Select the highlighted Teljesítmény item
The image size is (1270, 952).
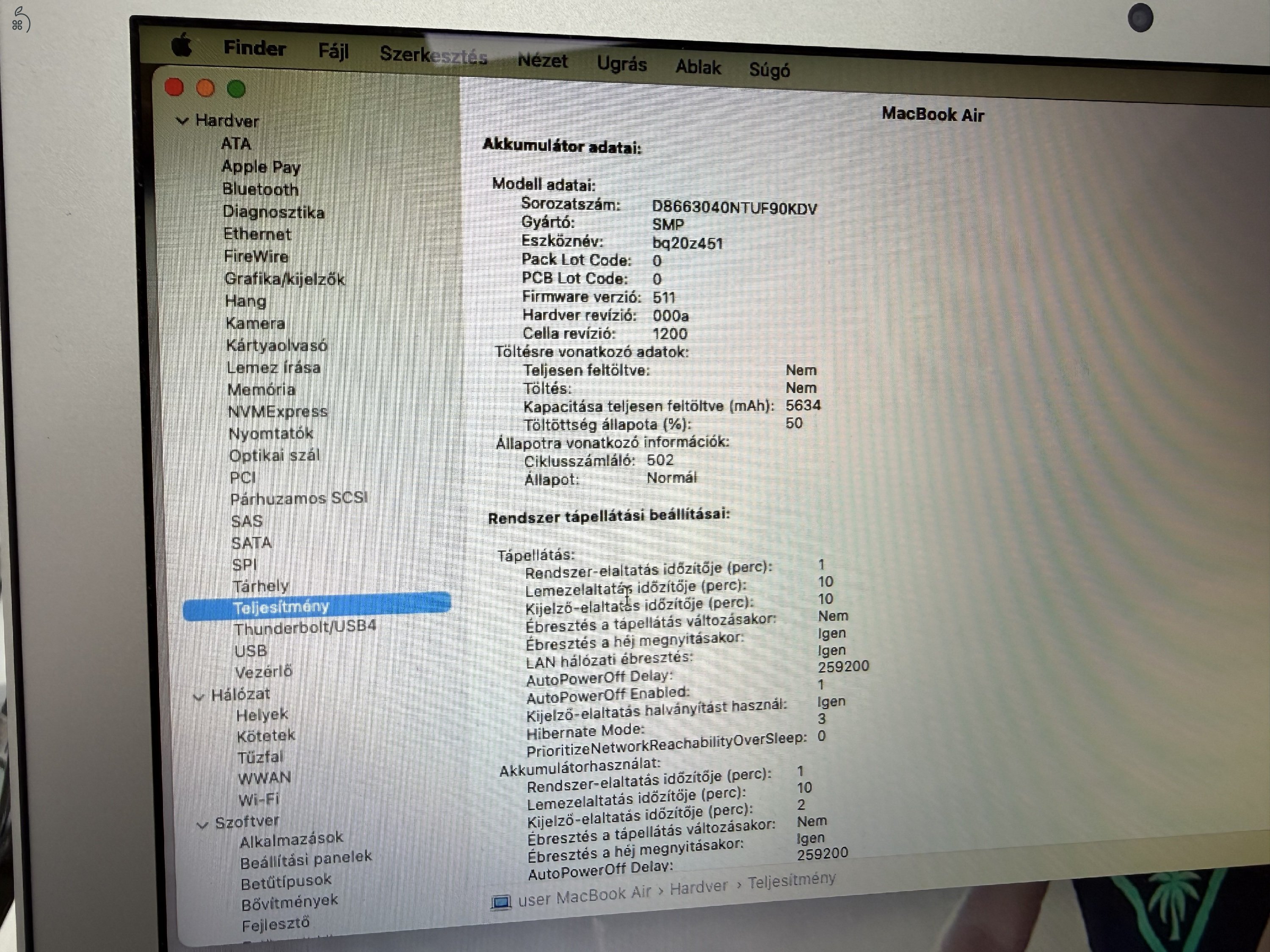(317, 607)
